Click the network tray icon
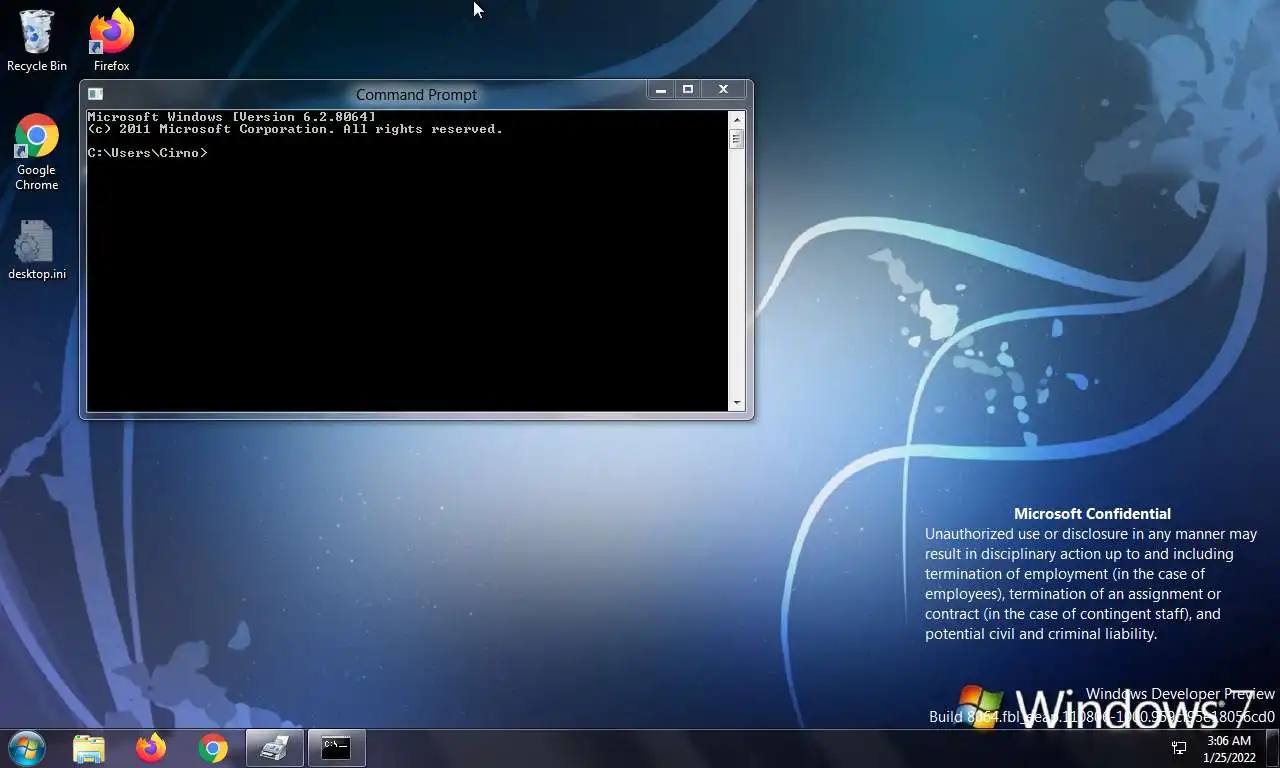Image resolution: width=1280 pixels, height=768 pixels. (1179, 748)
